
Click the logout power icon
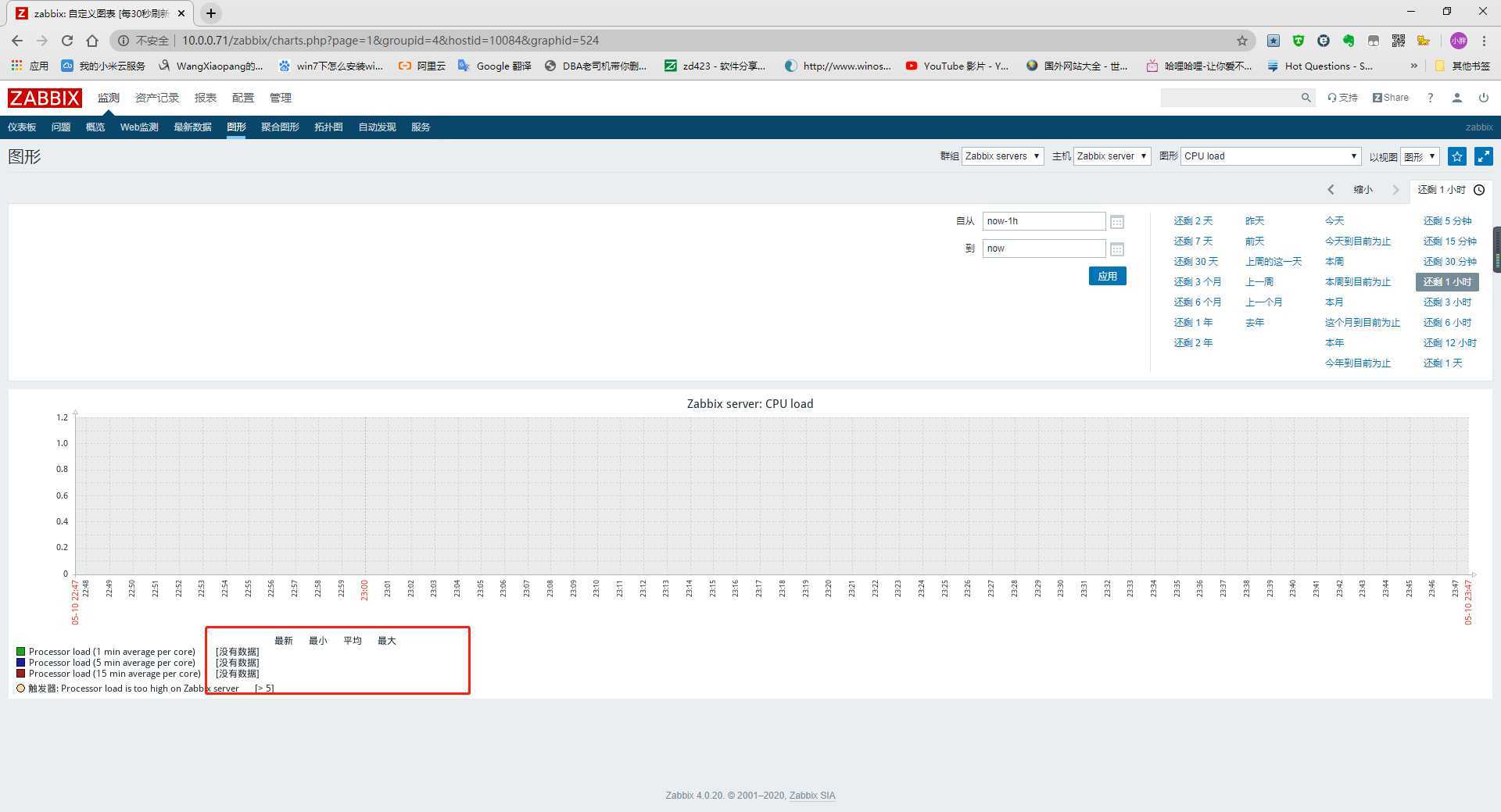click(1483, 98)
